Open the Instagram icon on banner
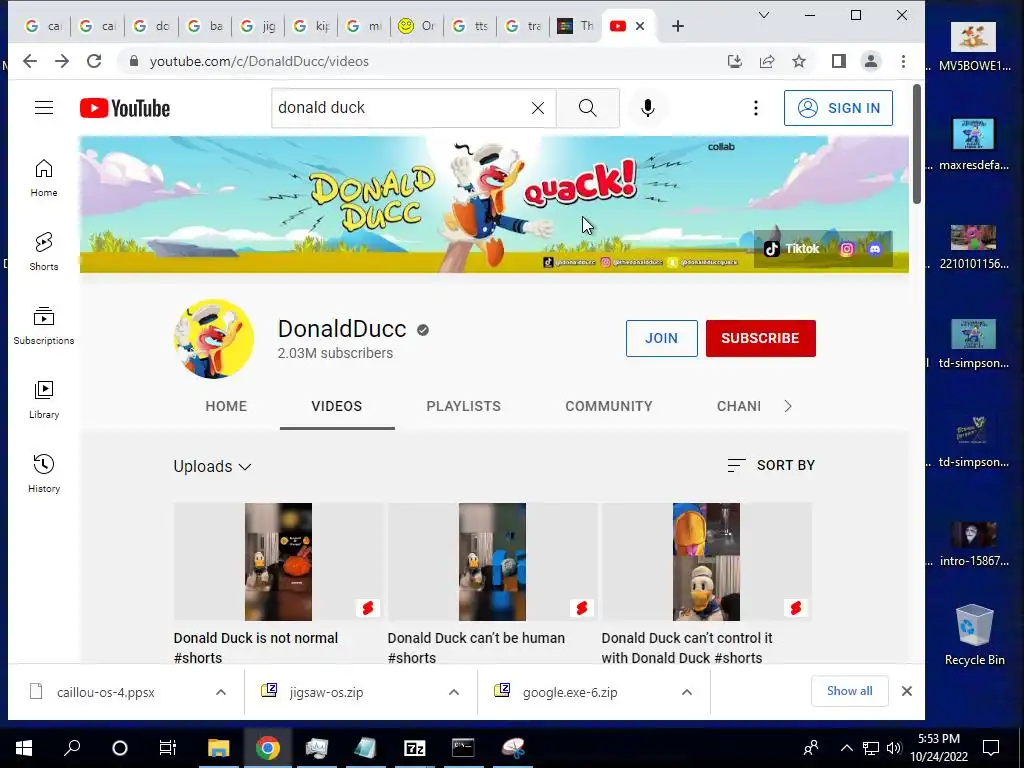The width and height of the screenshot is (1024, 768). pos(846,249)
